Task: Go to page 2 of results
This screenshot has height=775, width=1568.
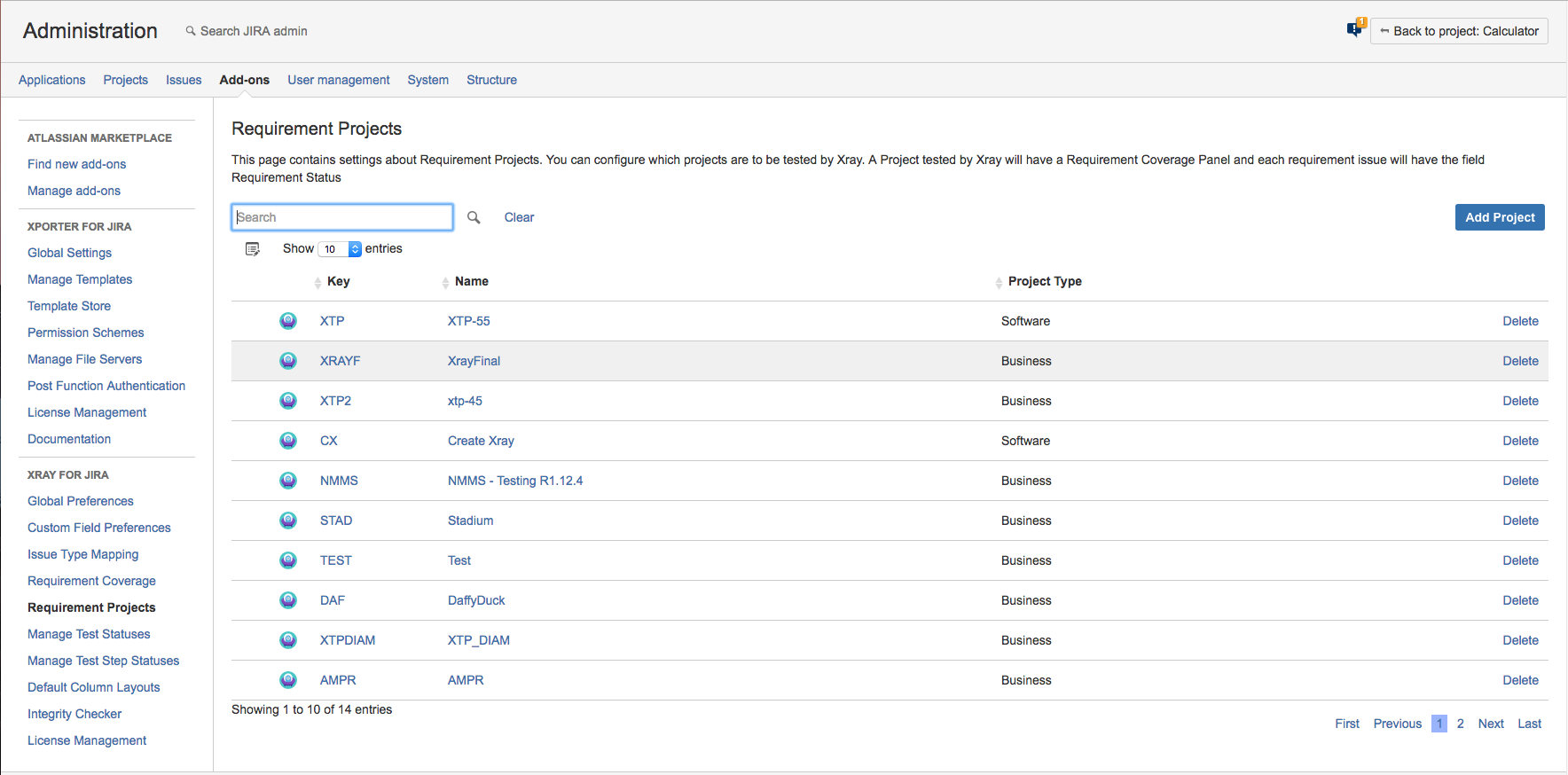Action: (x=1460, y=724)
